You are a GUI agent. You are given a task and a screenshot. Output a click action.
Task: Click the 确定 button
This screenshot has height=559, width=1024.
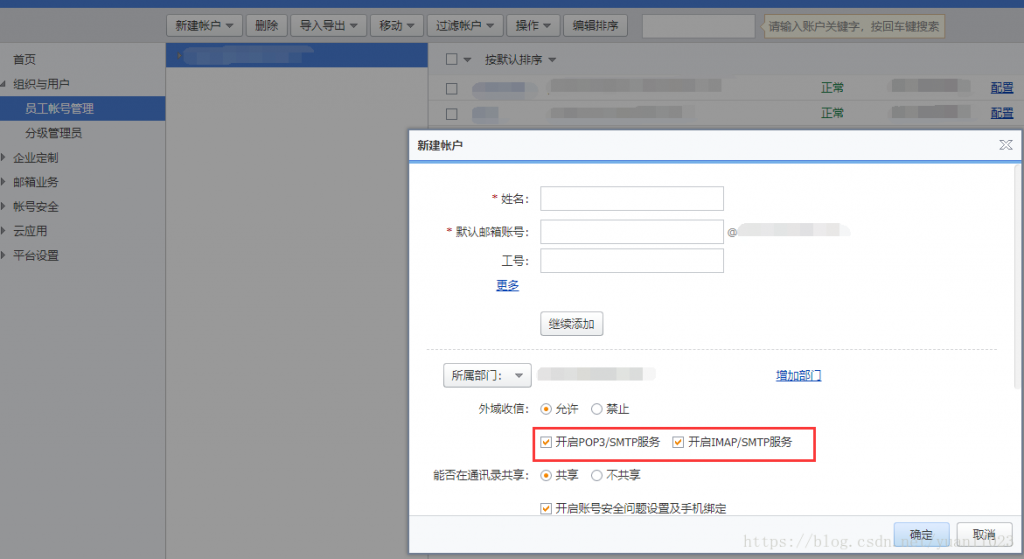point(921,535)
